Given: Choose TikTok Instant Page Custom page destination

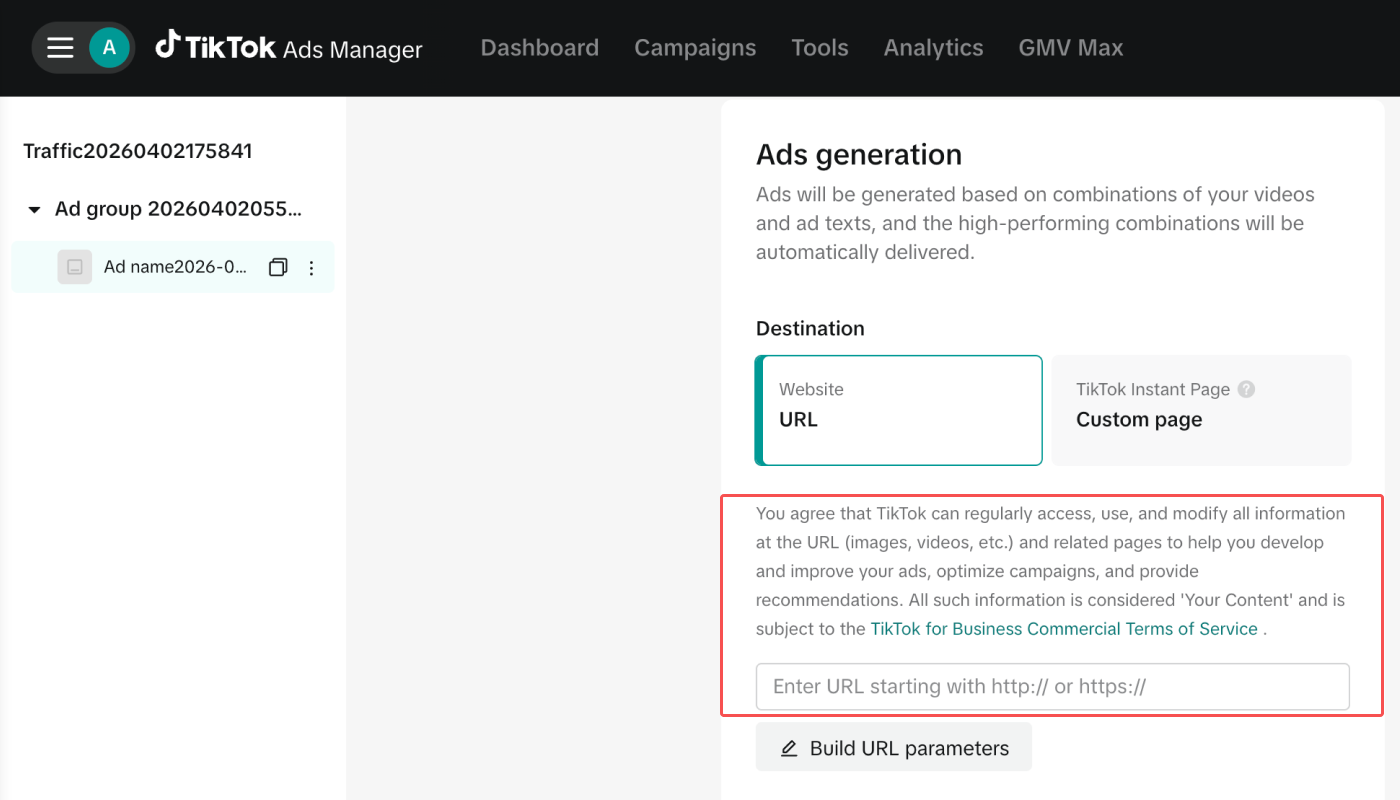Looking at the screenshot, I should coord(1200,410).
